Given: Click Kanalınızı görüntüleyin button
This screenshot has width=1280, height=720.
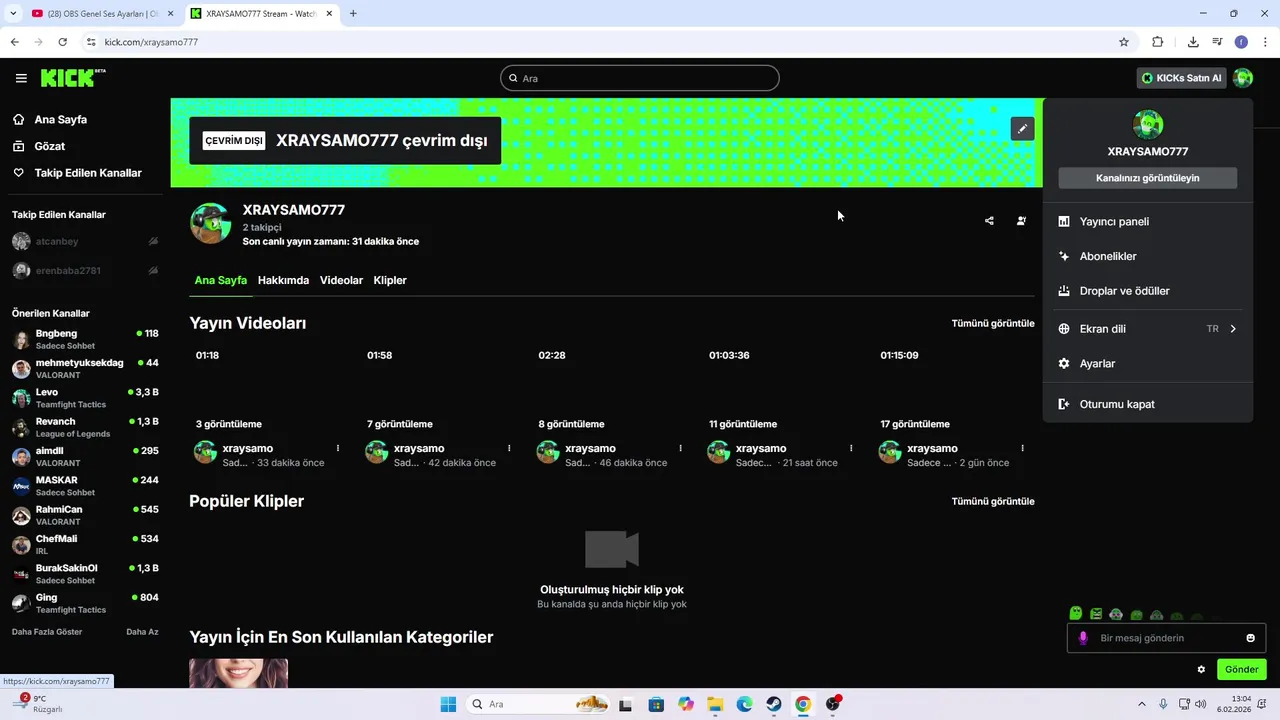Looking at the screenshot, I should point(1148,178).
